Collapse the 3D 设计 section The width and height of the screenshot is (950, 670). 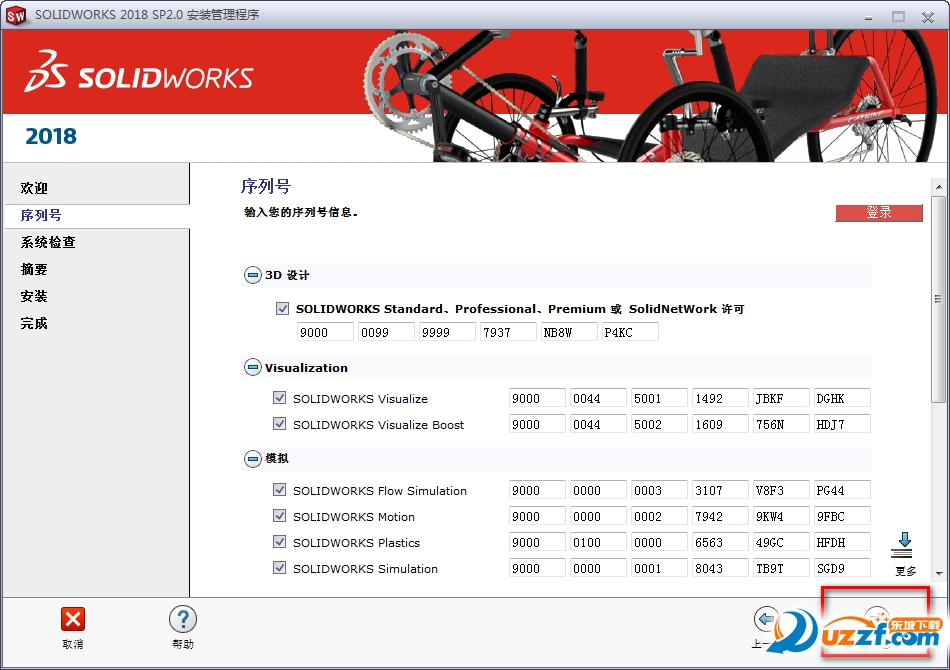click(x=252, y=275)
